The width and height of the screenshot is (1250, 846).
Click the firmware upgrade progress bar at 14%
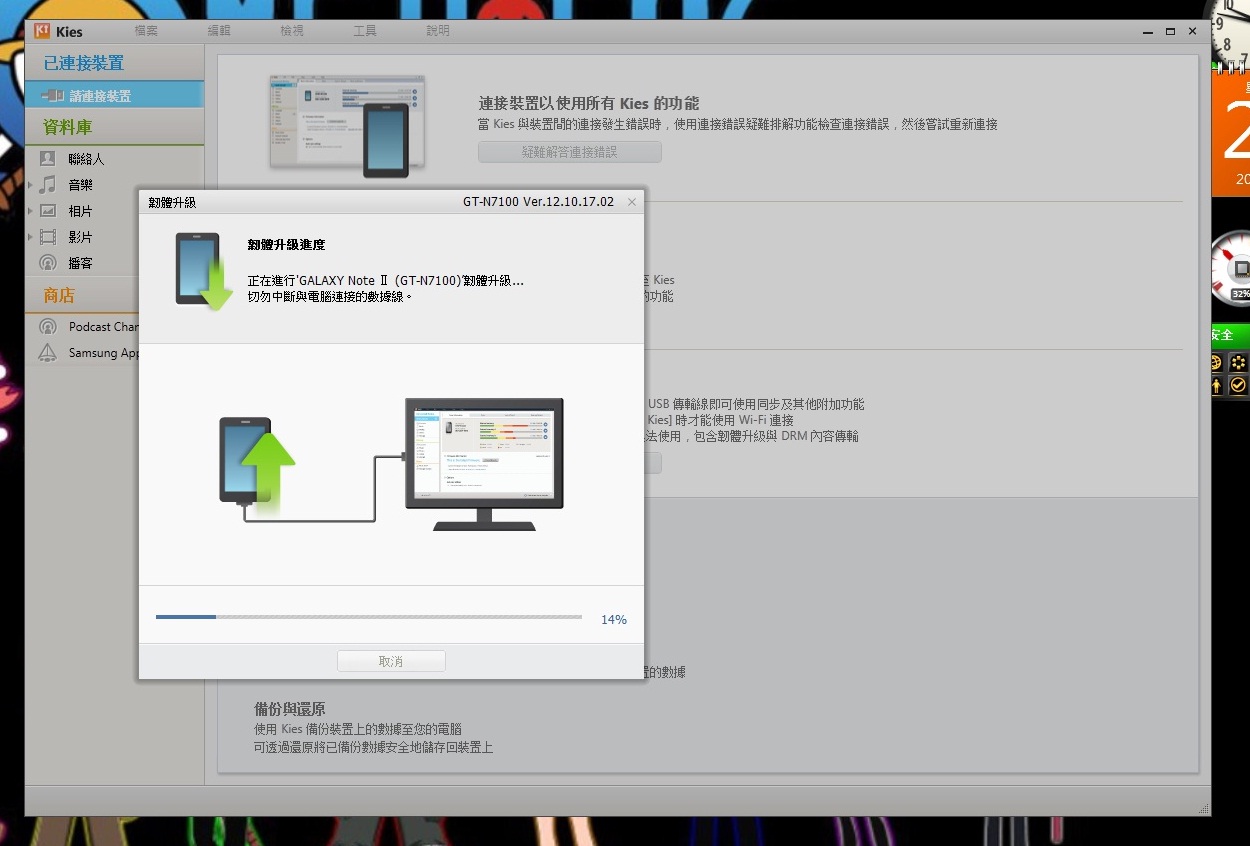(368, 617)
